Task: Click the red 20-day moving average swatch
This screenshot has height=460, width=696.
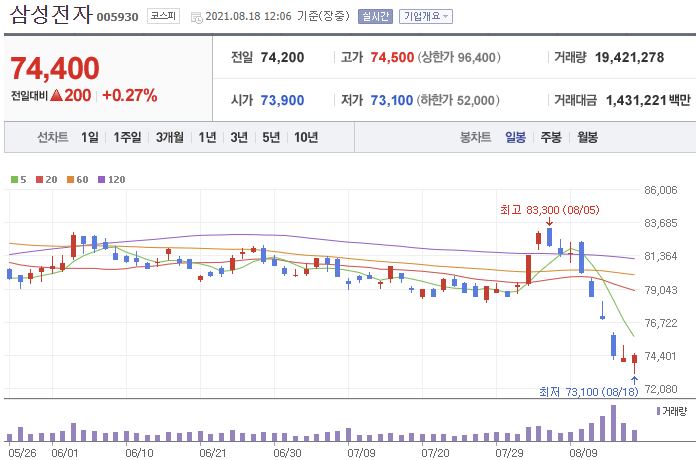Action: (x=40, y=179)
